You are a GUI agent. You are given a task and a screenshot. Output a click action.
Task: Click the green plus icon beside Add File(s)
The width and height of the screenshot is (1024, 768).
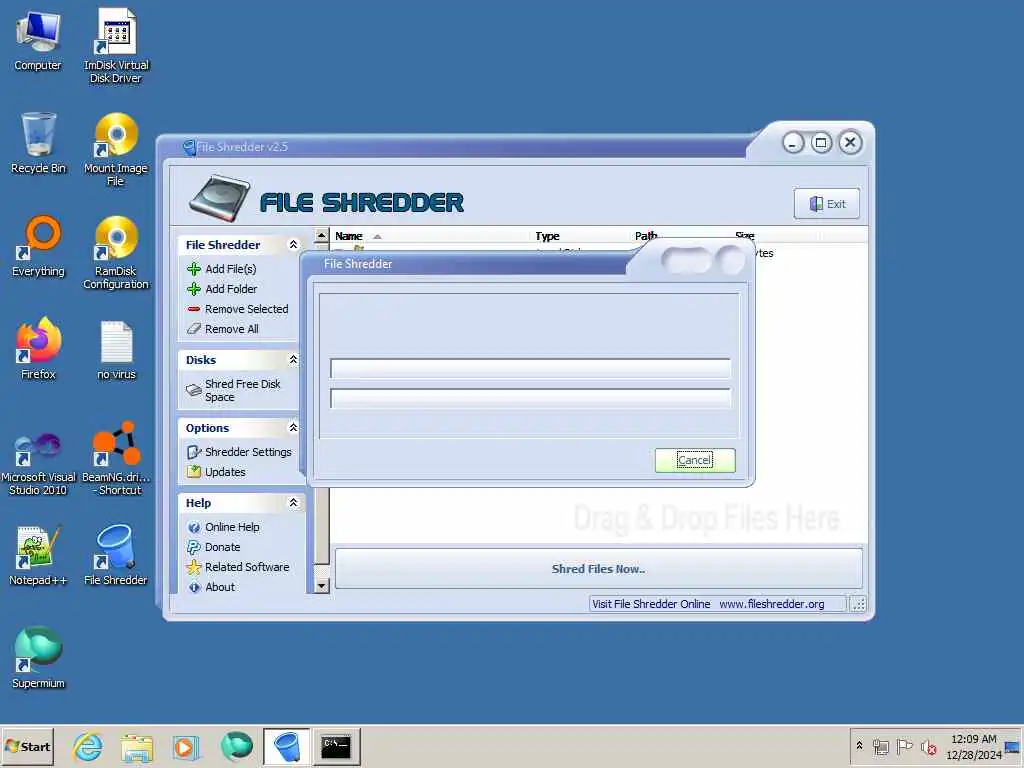click(194, 269)
